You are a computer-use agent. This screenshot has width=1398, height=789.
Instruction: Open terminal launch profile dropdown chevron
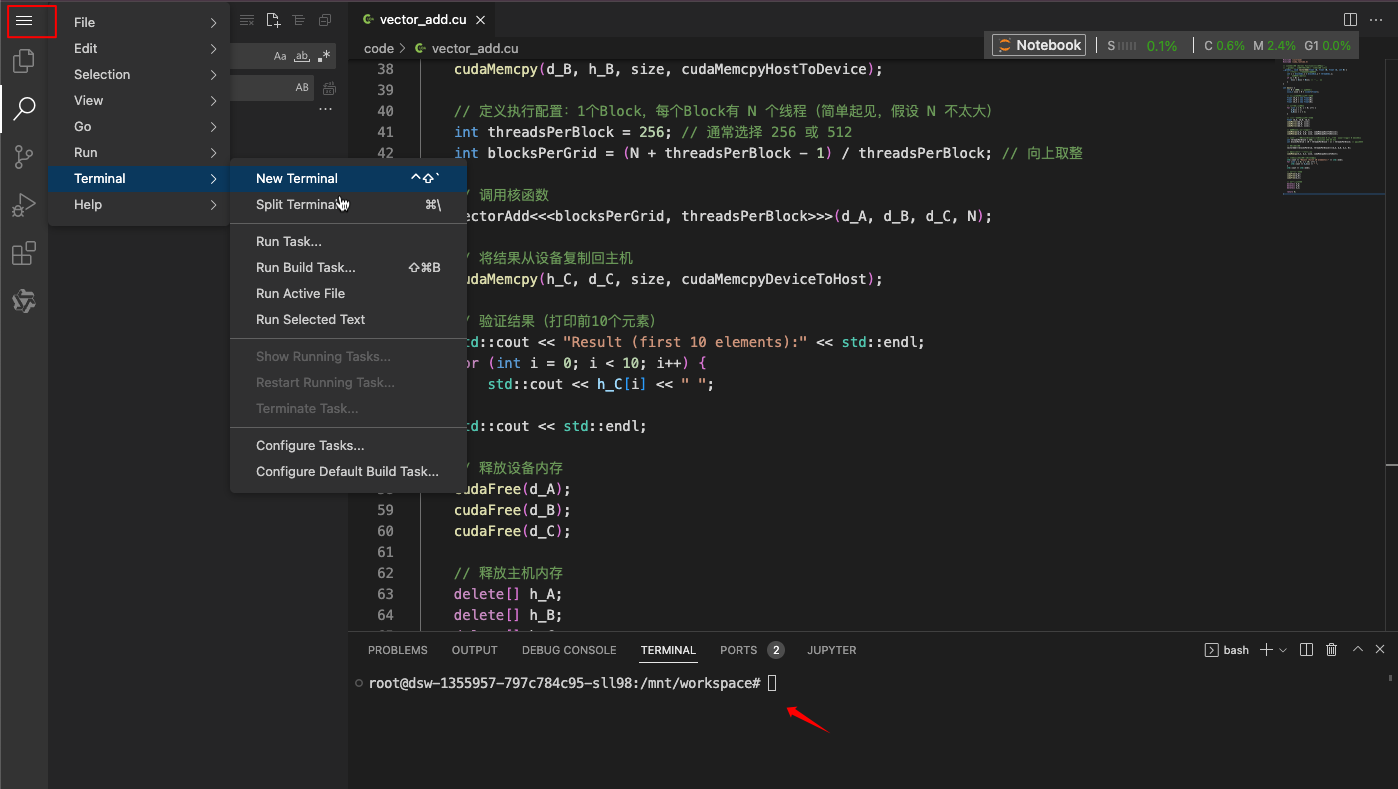pyautogui.click(x=1283, y=650)
